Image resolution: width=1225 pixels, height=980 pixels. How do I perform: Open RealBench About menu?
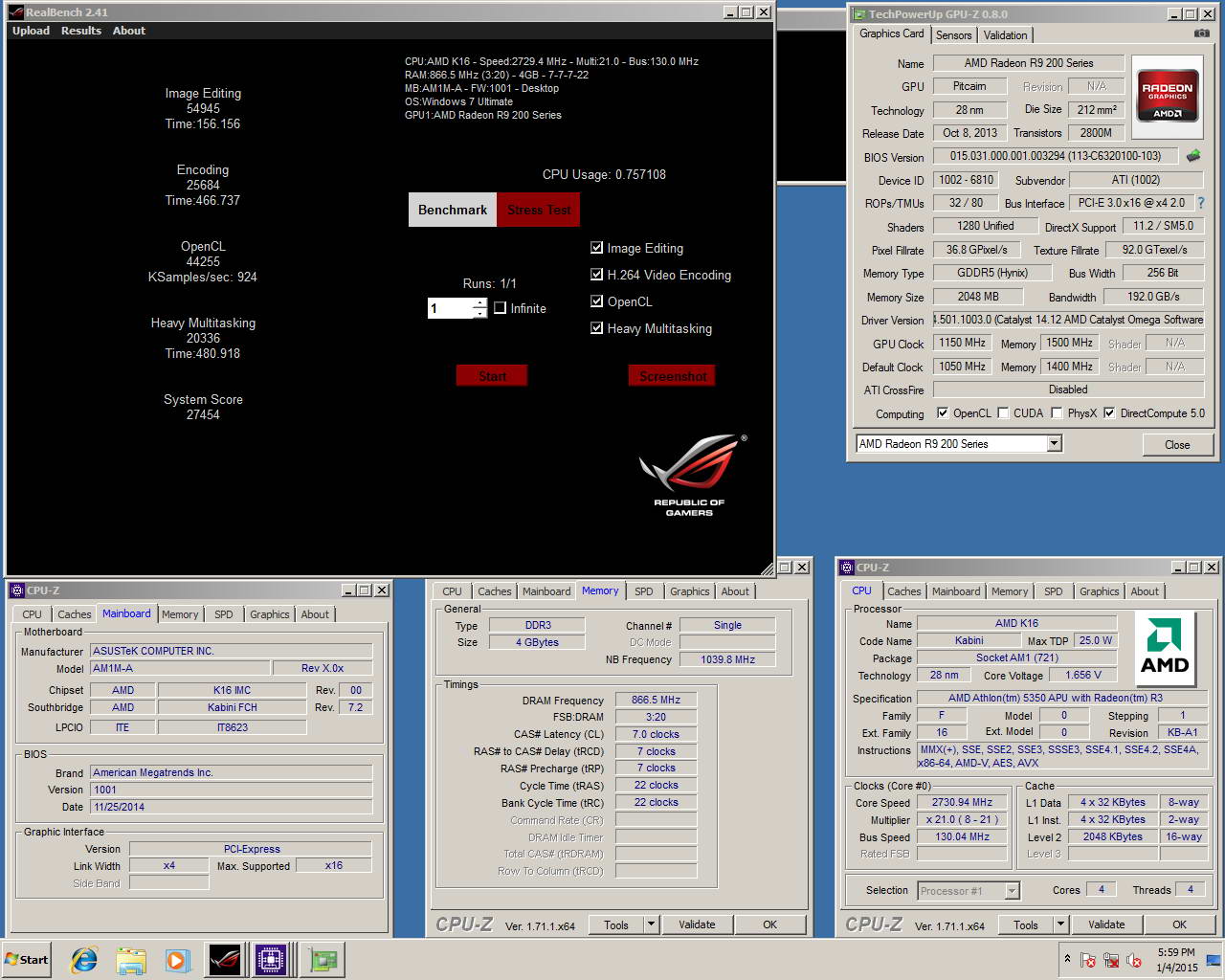(x=129, y=31)
